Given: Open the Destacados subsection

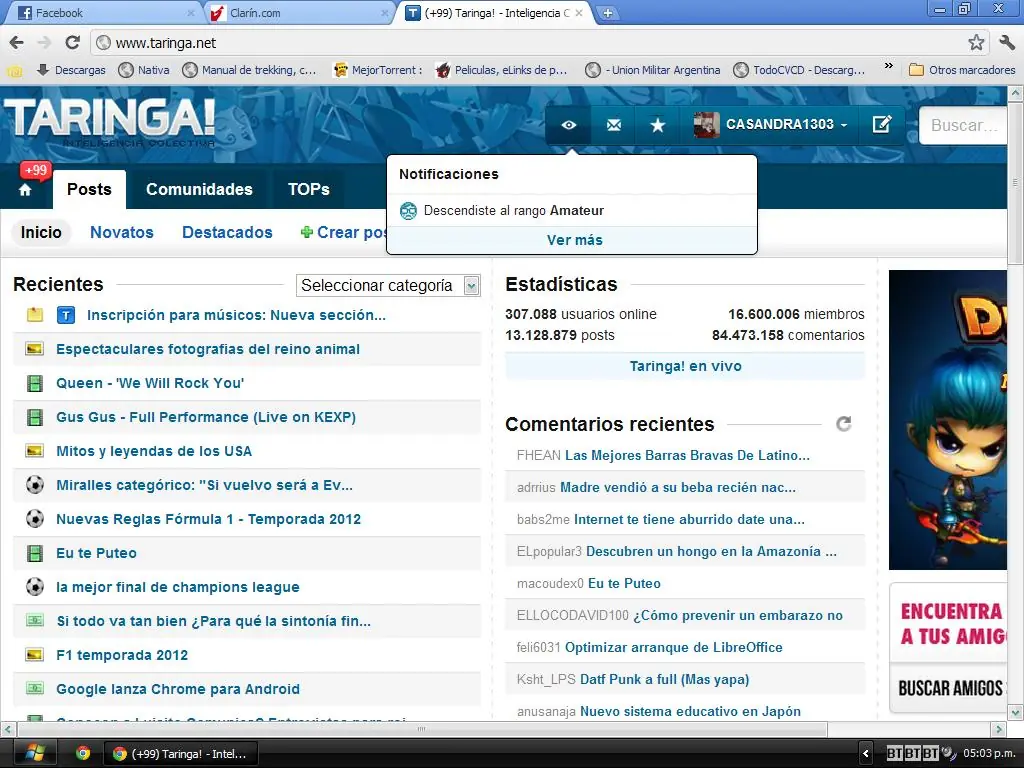Looking at the screenshot, I should 227,232.
